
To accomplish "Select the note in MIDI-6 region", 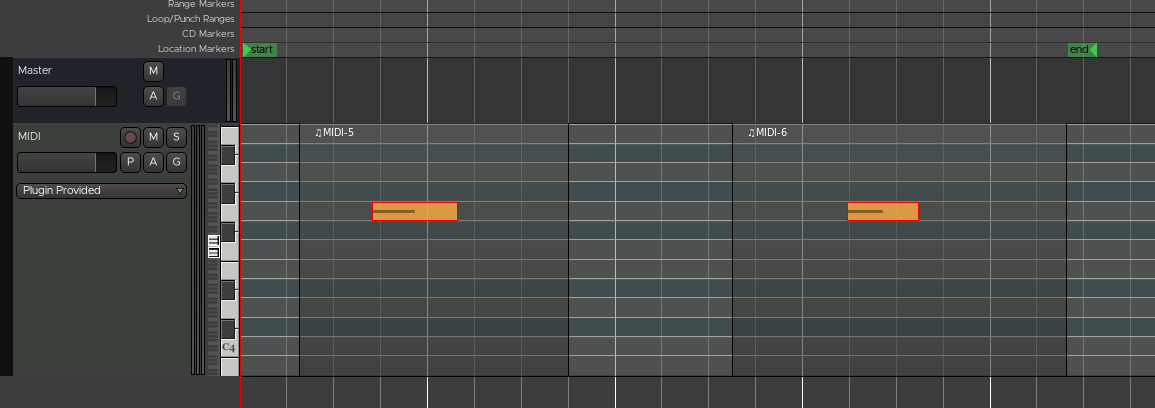I will 882,211.
